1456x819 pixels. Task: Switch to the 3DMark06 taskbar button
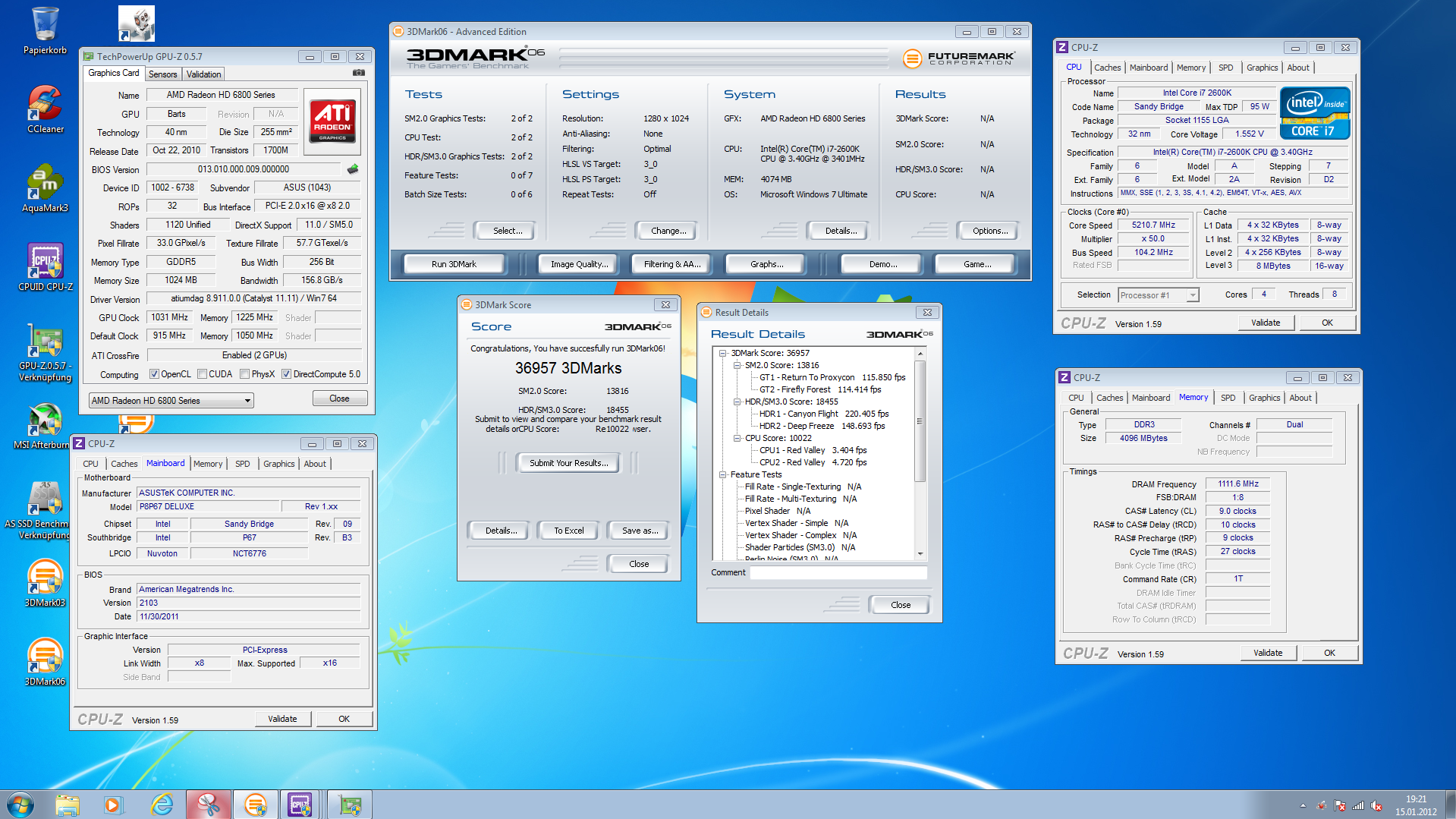click(256, 805)
